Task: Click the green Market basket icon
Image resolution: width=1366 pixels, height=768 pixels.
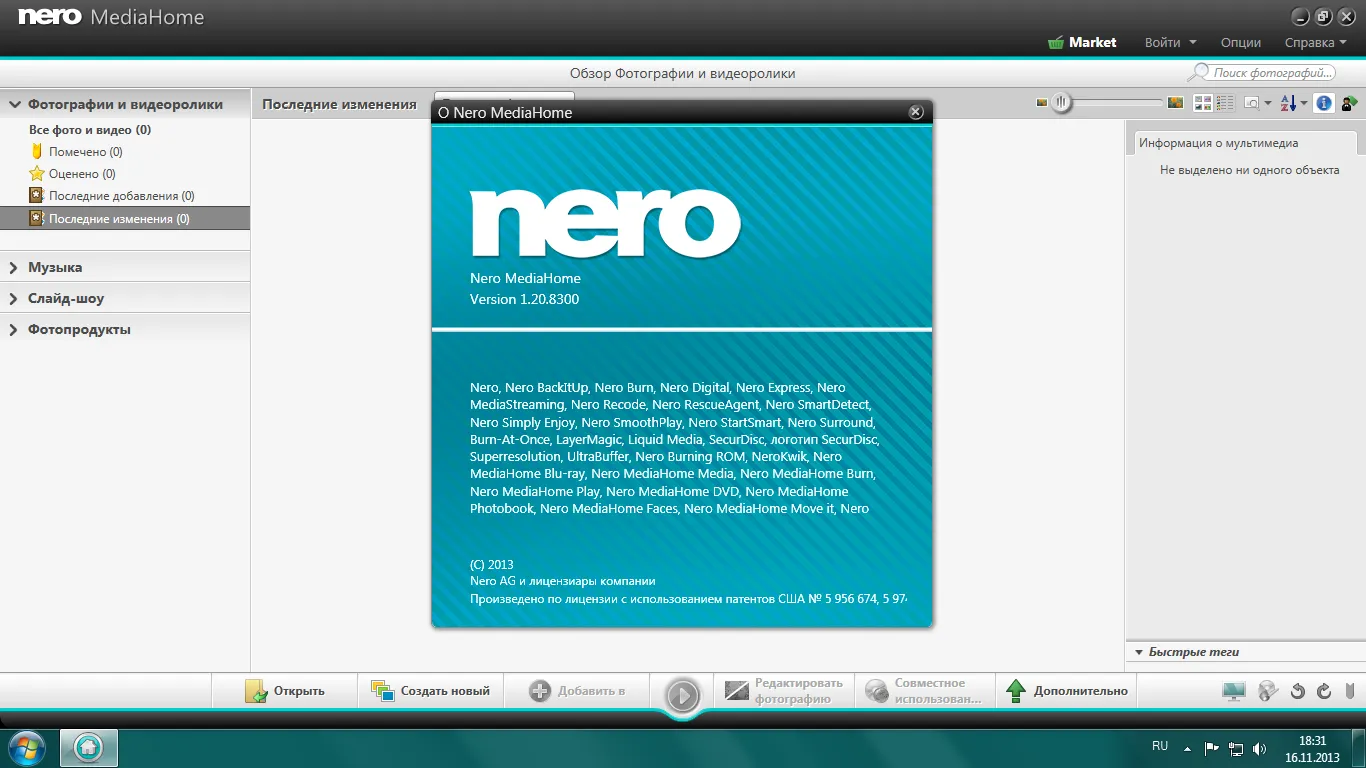Action: 1055,43
